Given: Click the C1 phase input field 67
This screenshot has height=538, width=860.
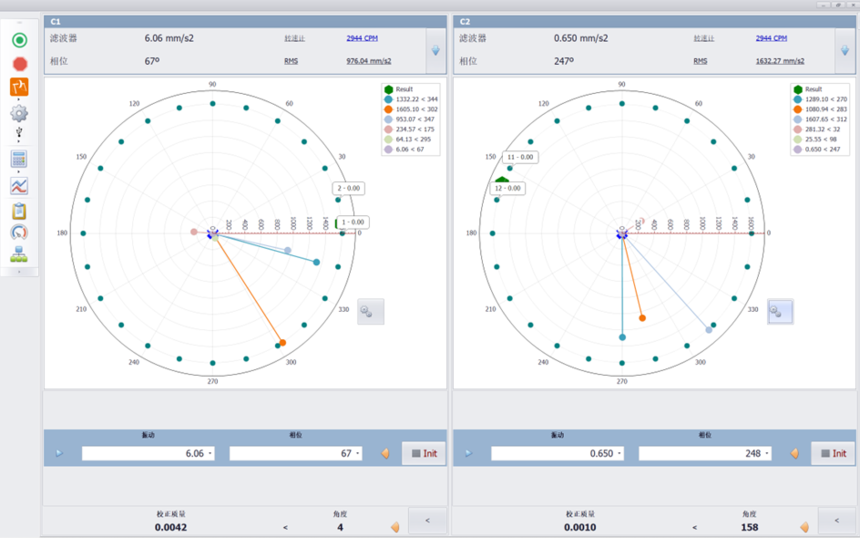Looking at the screenshot, I should coord(296,454).
